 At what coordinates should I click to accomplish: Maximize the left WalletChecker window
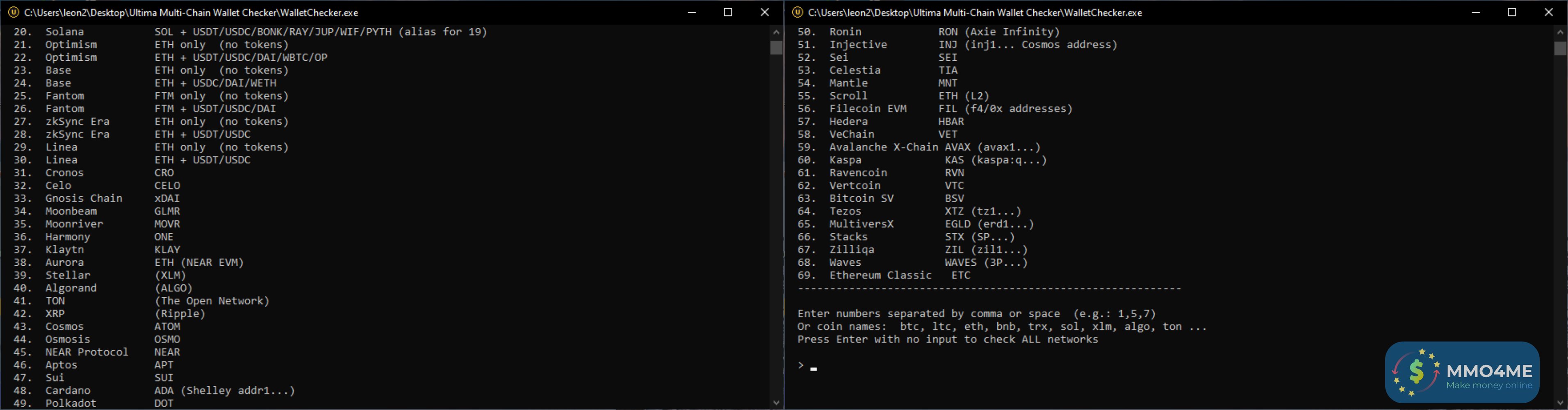(728, 12)
